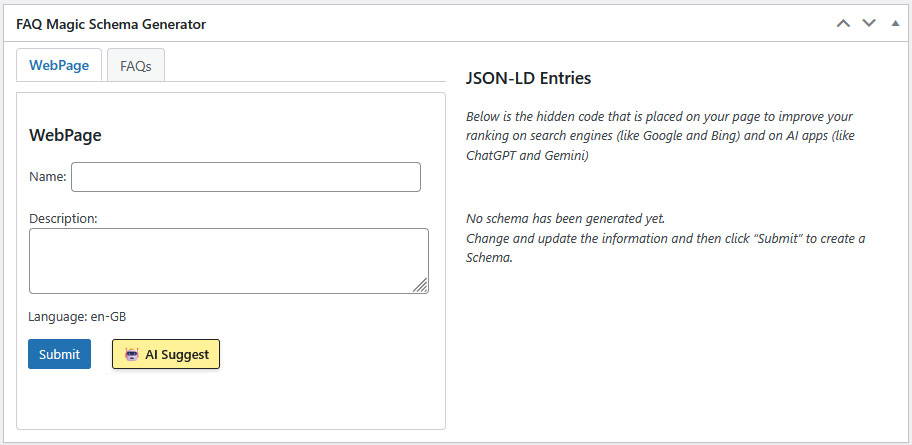Open the FAQs tab
Image resolution: width=912 pixels, height=445 pixels.
point(135,66)
